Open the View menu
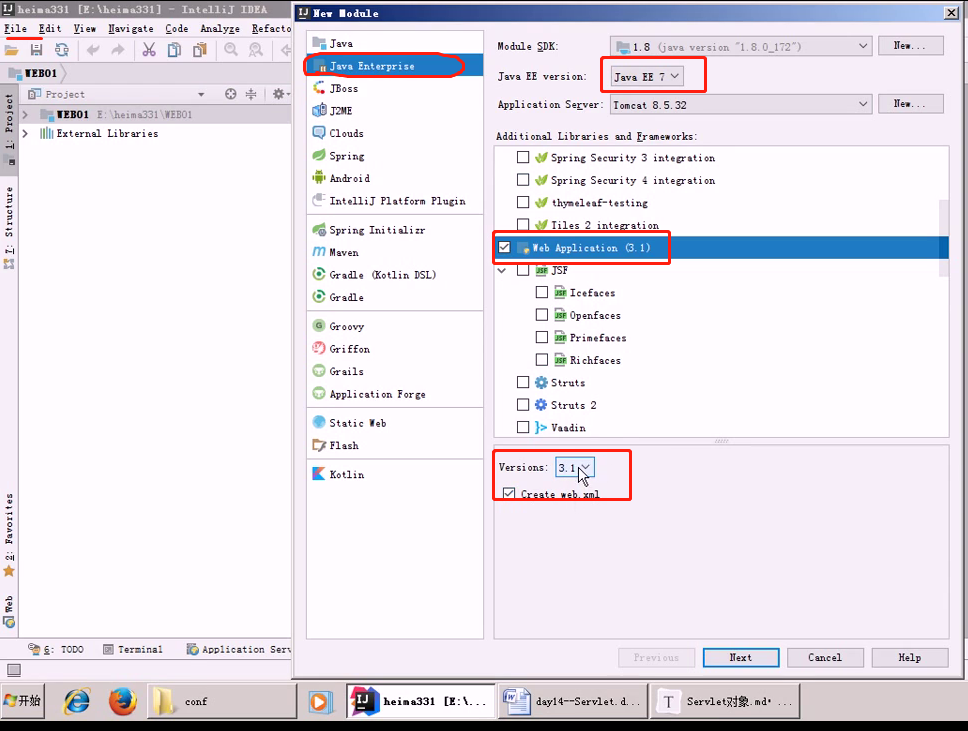968x731 pixels. [85, 28]
